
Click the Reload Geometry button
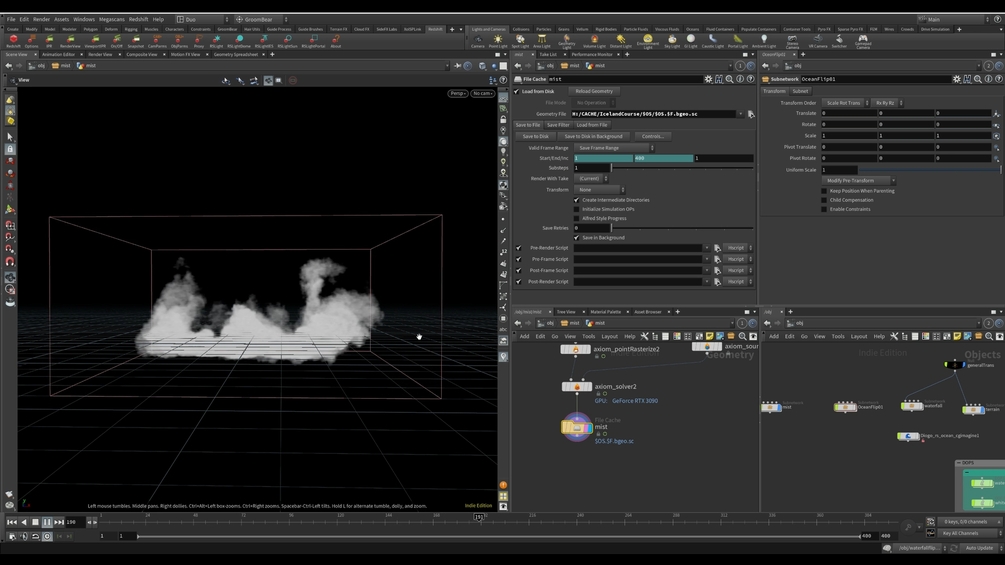coord(594,91)
